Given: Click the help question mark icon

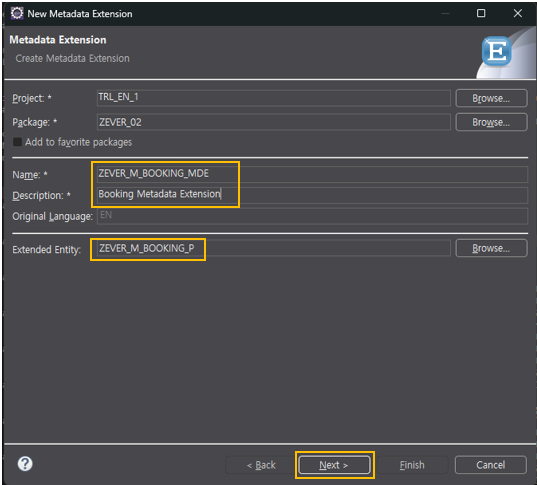Looking at the screenshot, I should [25, 464].
